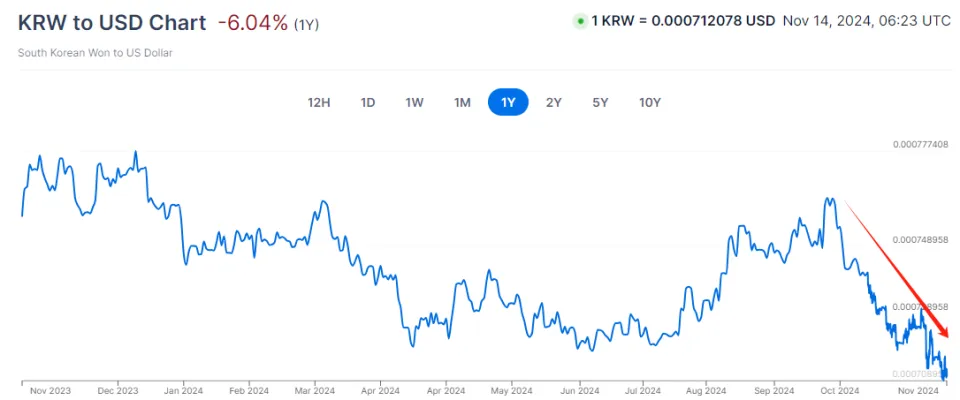Click the green live rate indicator dot

click(x=580, y=21)
